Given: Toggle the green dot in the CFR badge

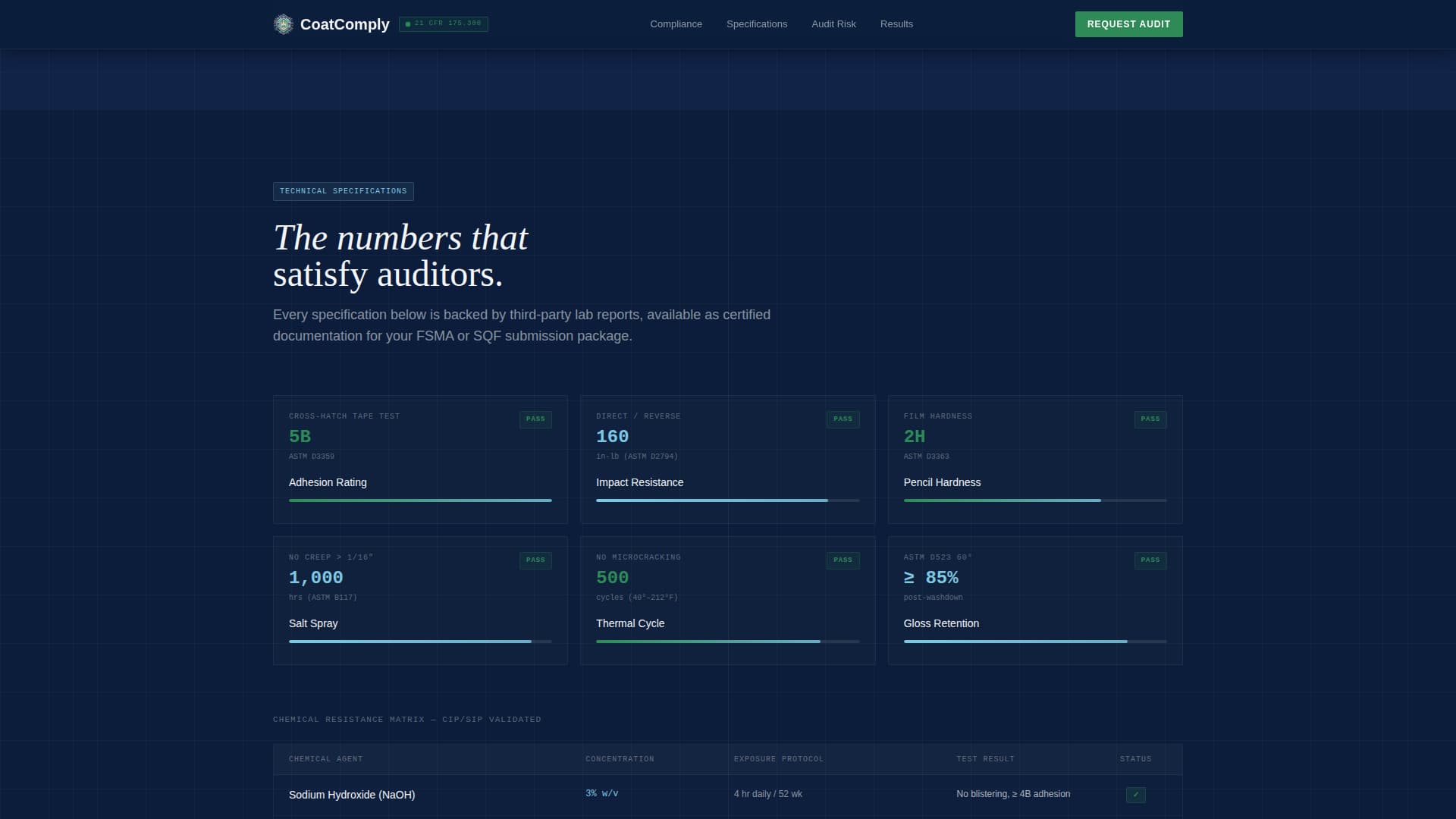Looking at the screenshot, I should pyautogui.click(x=409, y=24).
